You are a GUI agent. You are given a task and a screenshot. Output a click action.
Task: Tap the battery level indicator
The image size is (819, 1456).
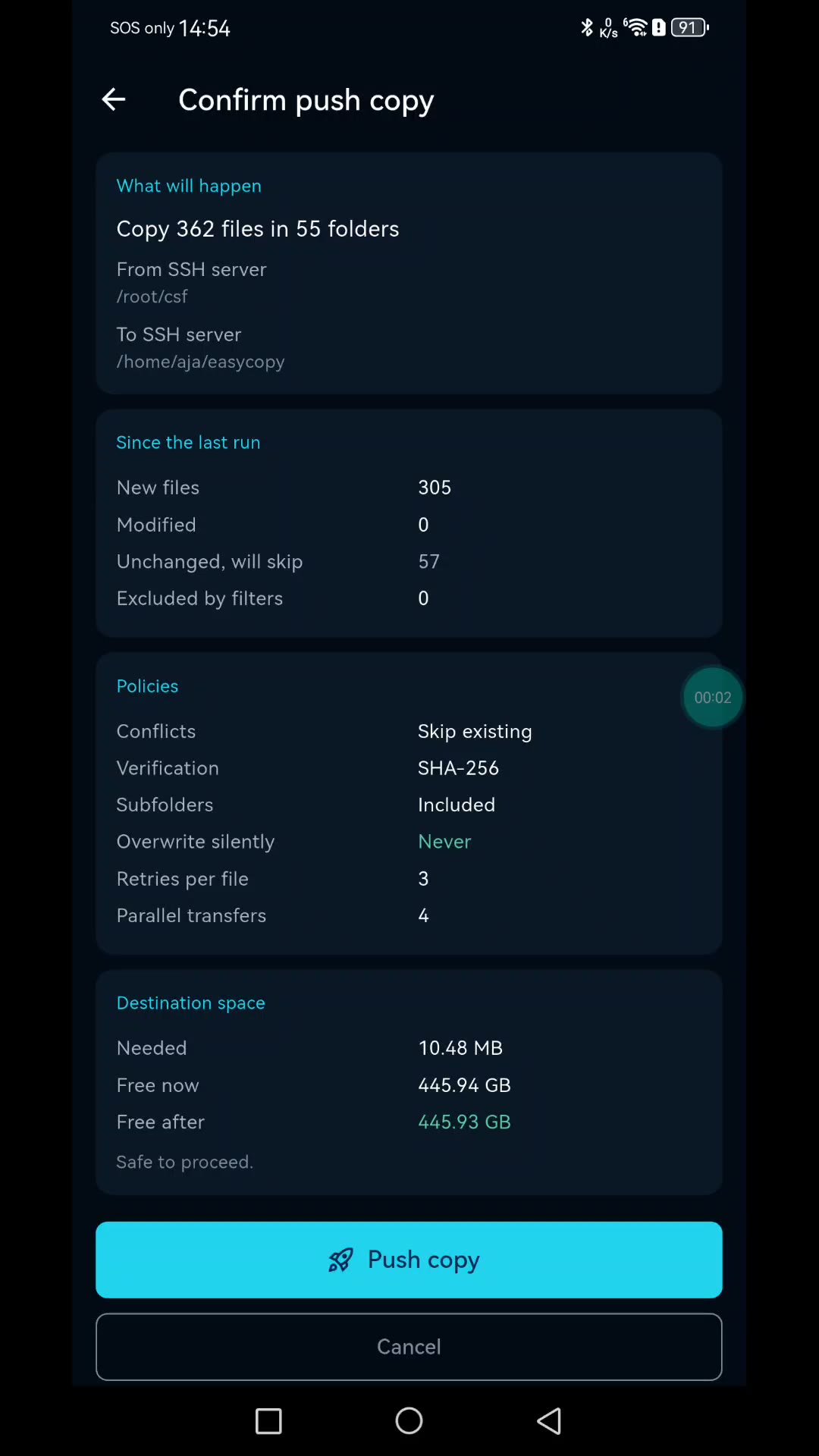pos(689,28)
